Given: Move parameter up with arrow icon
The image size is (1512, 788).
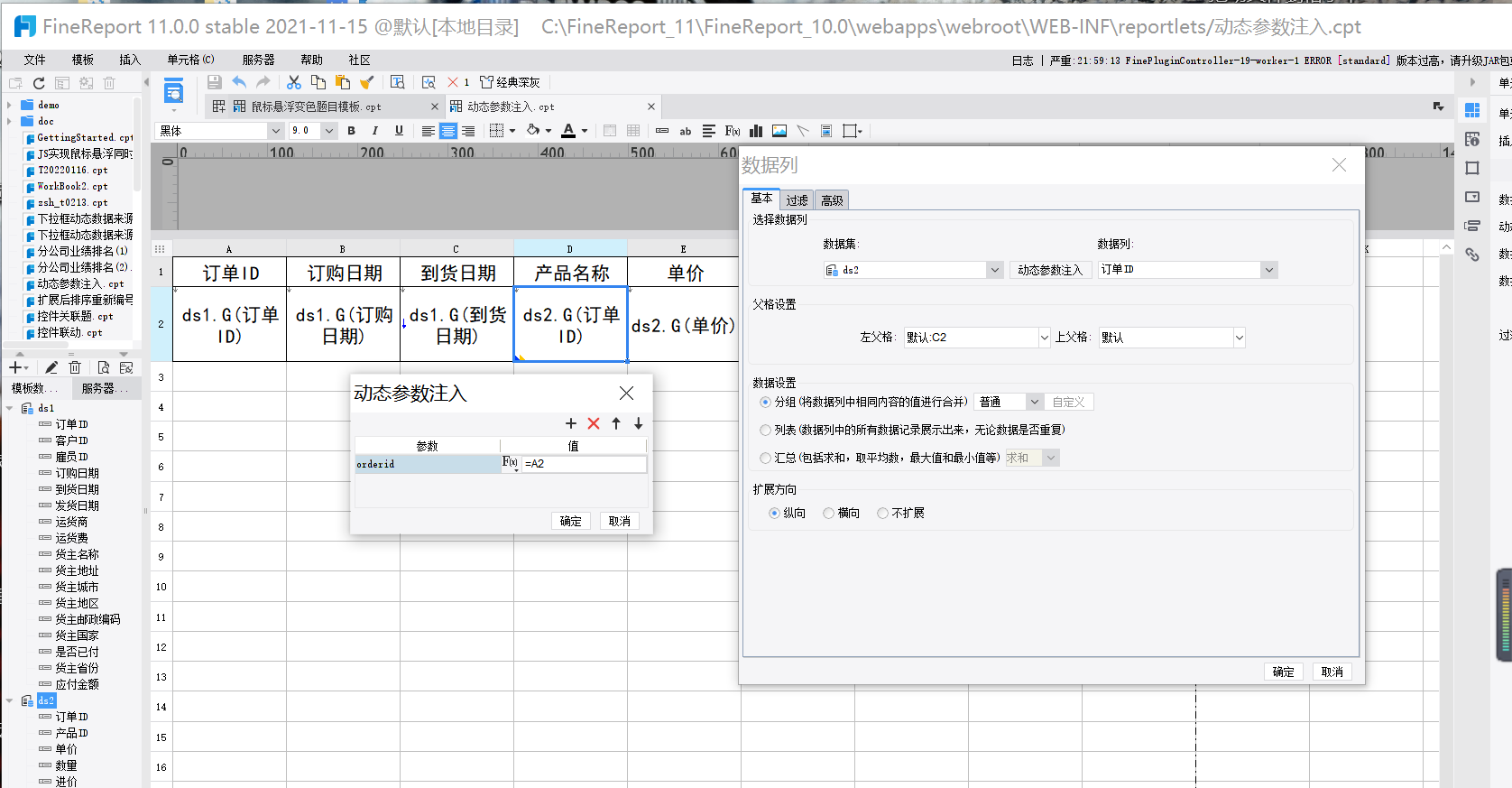Looking at the screenshot, I should [616, 423].
